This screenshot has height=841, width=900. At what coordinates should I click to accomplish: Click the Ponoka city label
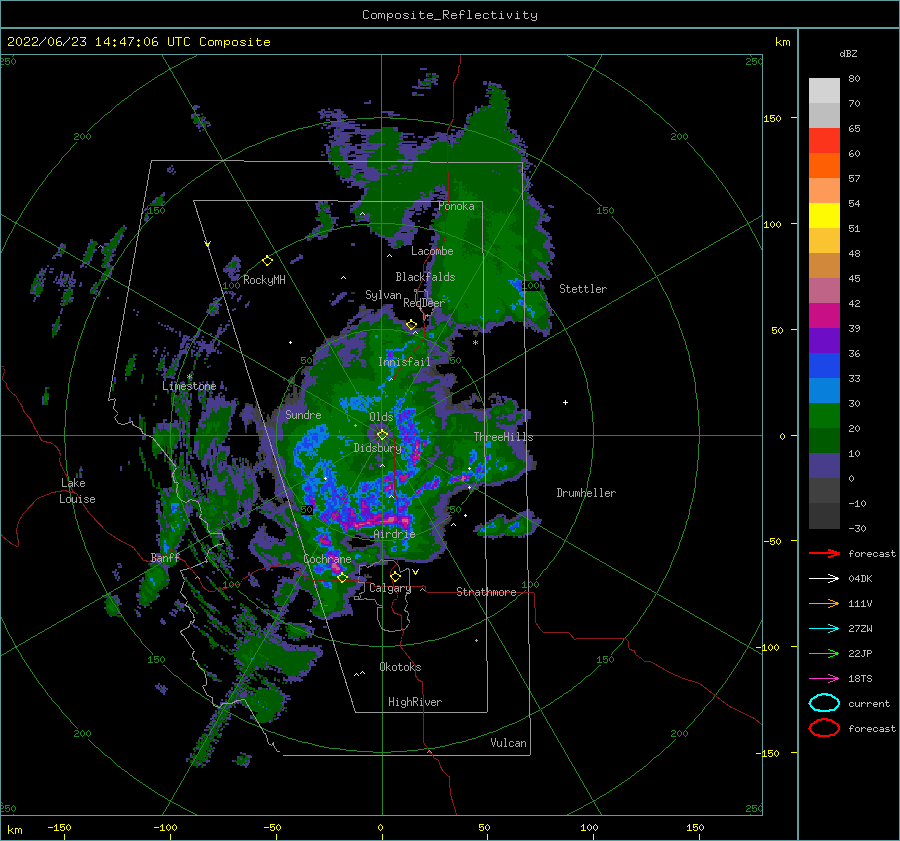coord(456,206)
